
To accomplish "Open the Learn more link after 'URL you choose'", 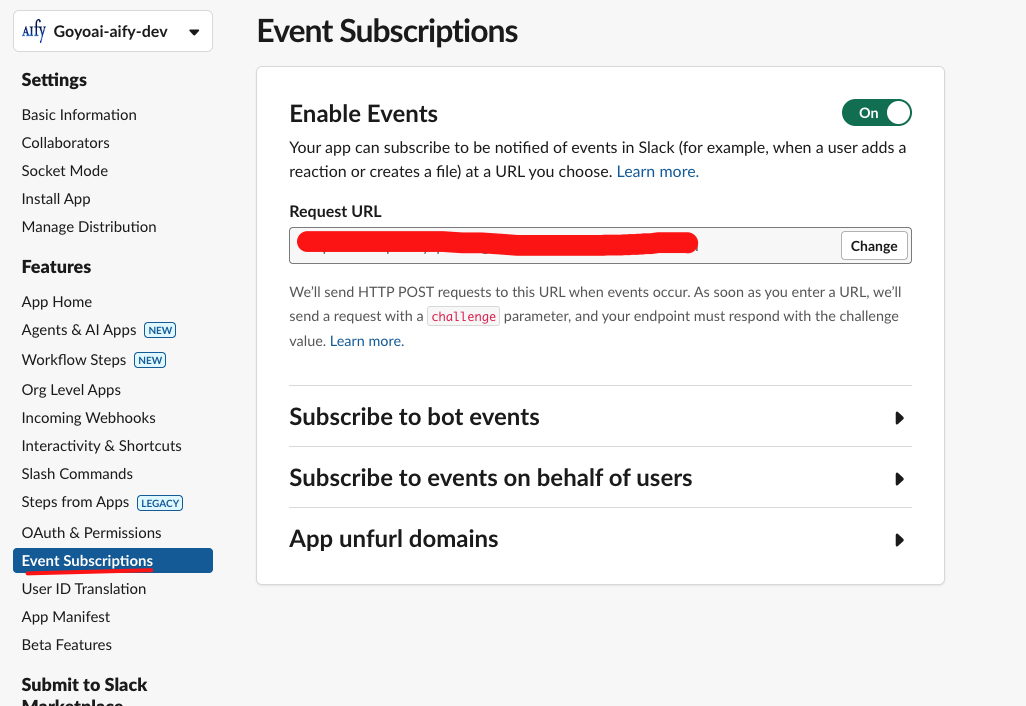I will click(658, 171).
